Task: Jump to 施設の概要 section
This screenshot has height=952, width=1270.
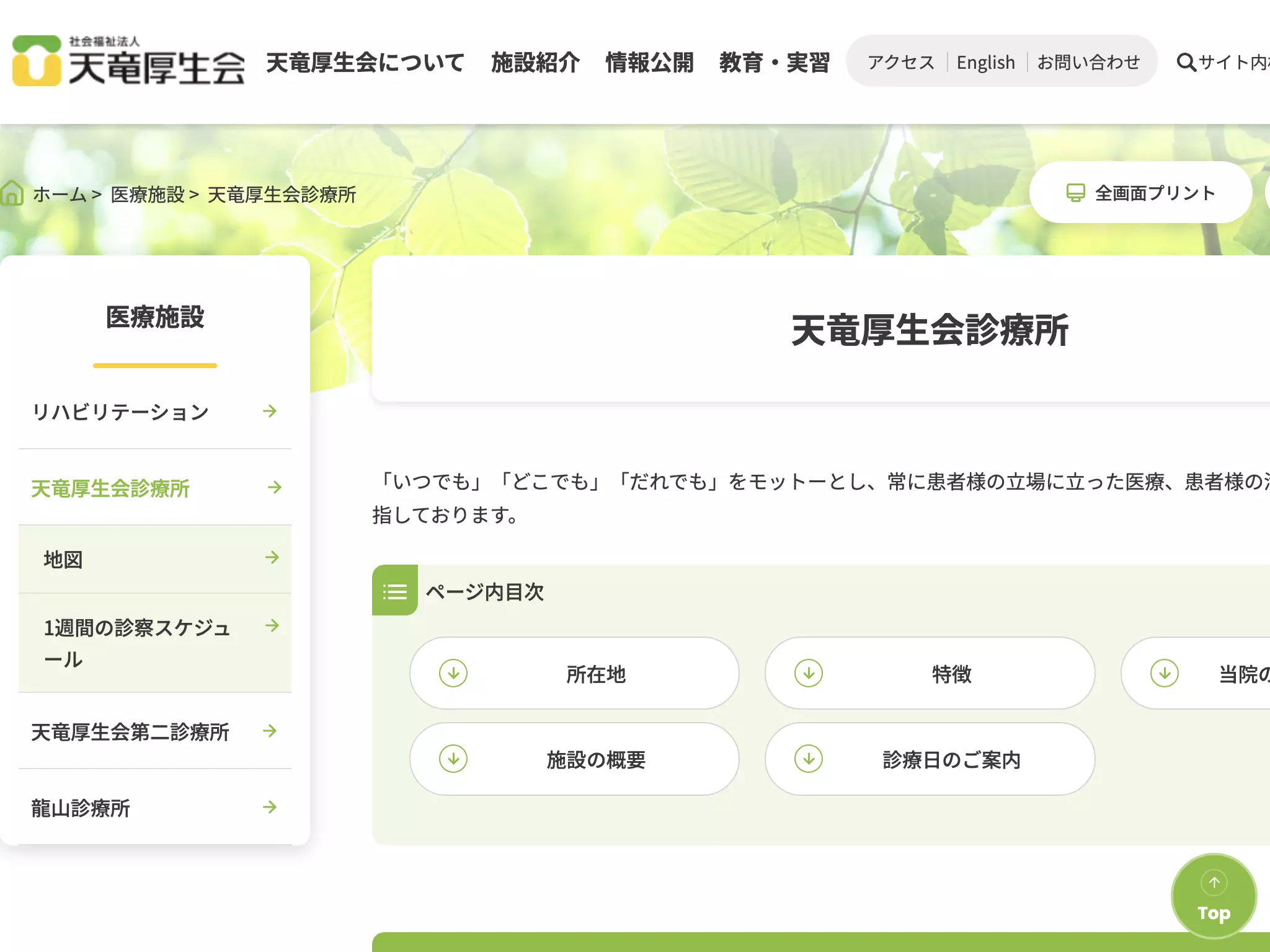Action: coord(574,759)
